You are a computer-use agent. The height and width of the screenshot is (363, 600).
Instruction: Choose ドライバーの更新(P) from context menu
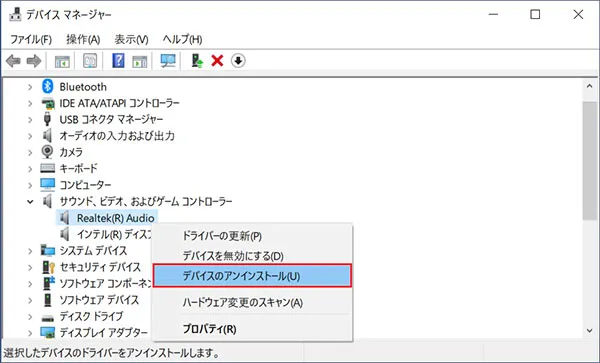tap(252, 236)
